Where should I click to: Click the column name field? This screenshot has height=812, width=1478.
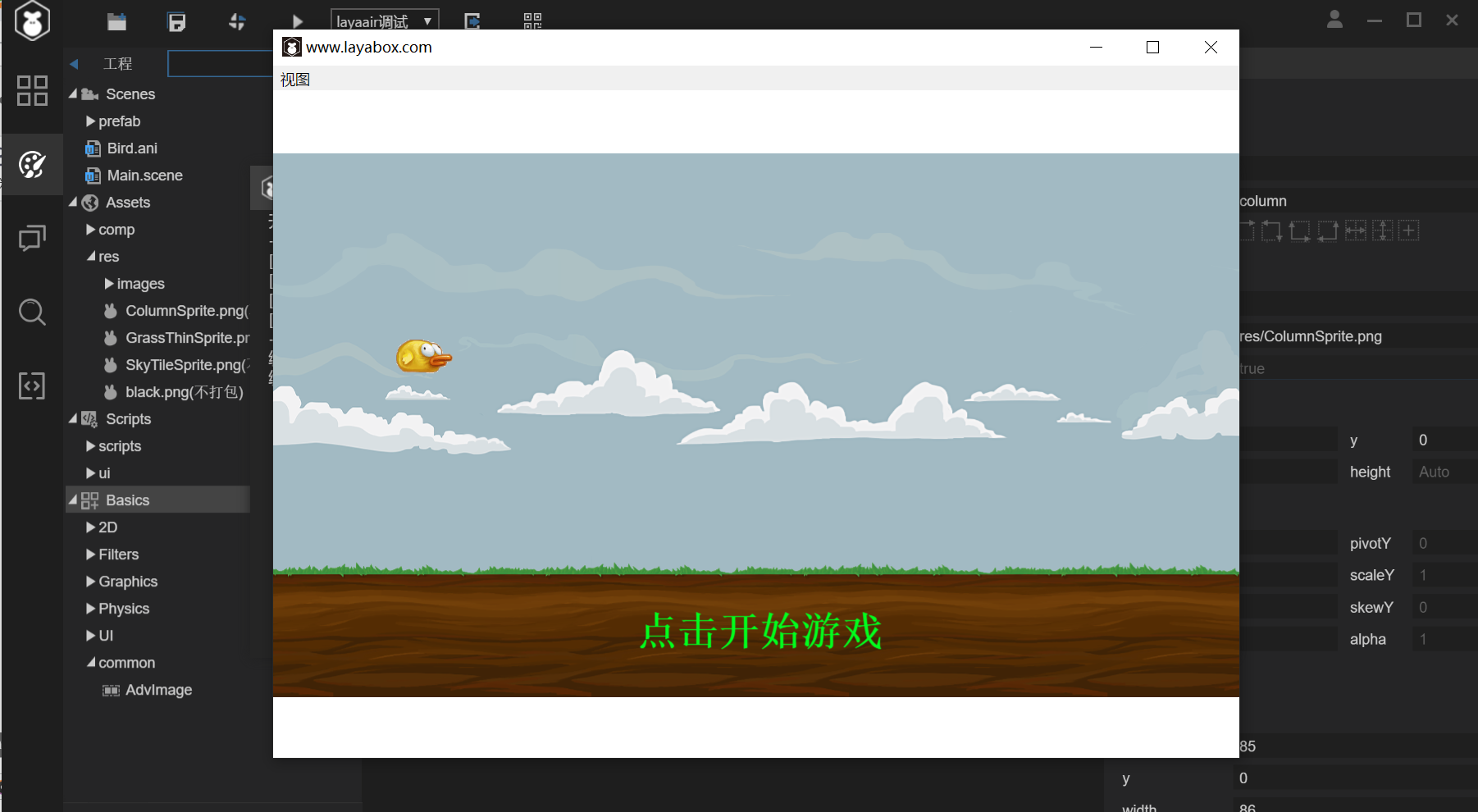1358,201
